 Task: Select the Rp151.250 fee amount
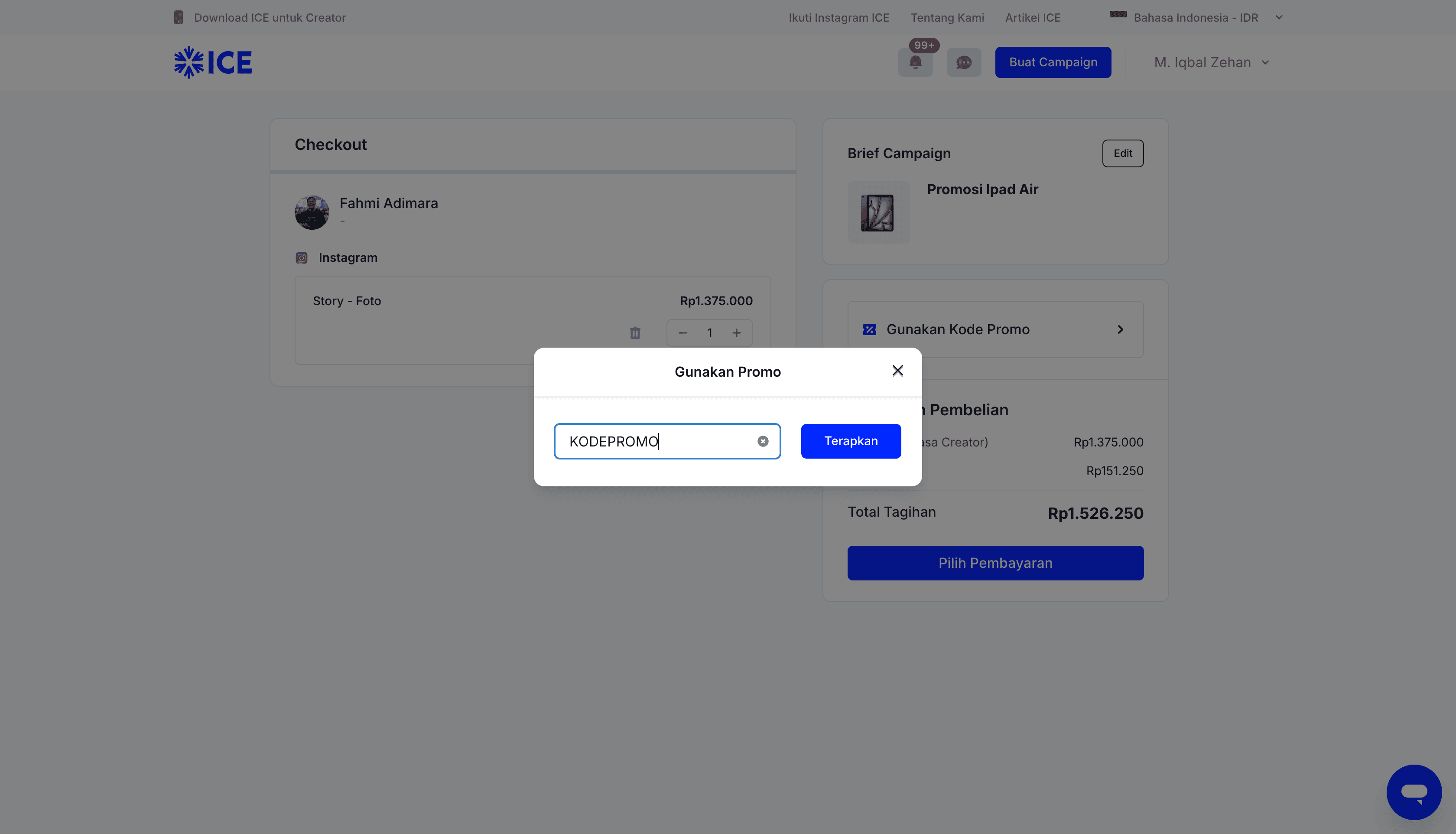tap(1115, 471)
